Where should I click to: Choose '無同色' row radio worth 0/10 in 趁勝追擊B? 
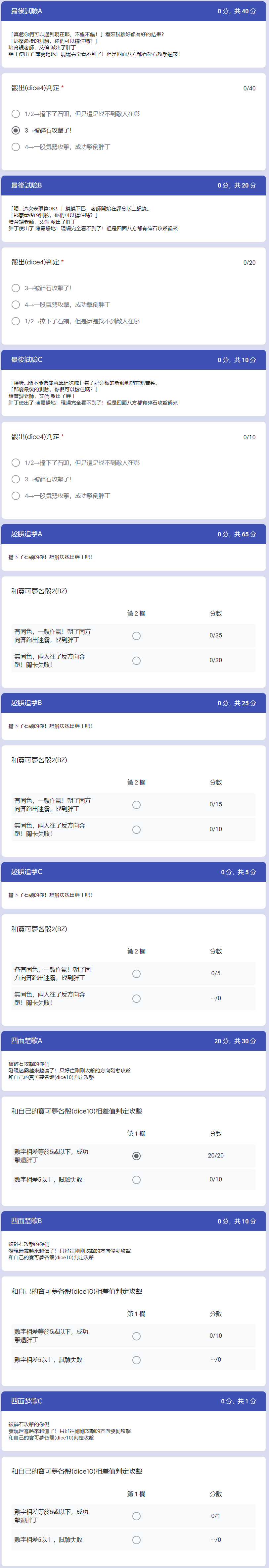[x=136, y=830]
